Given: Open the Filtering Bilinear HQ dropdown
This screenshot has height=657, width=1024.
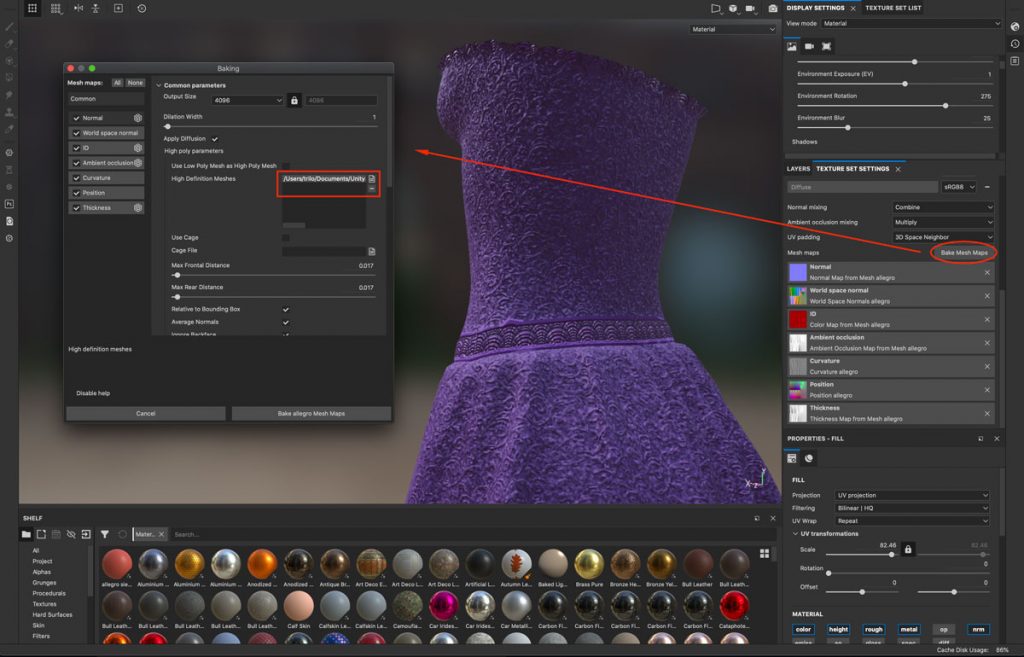Looking at the screenshot, I should [x=912, y=508].
